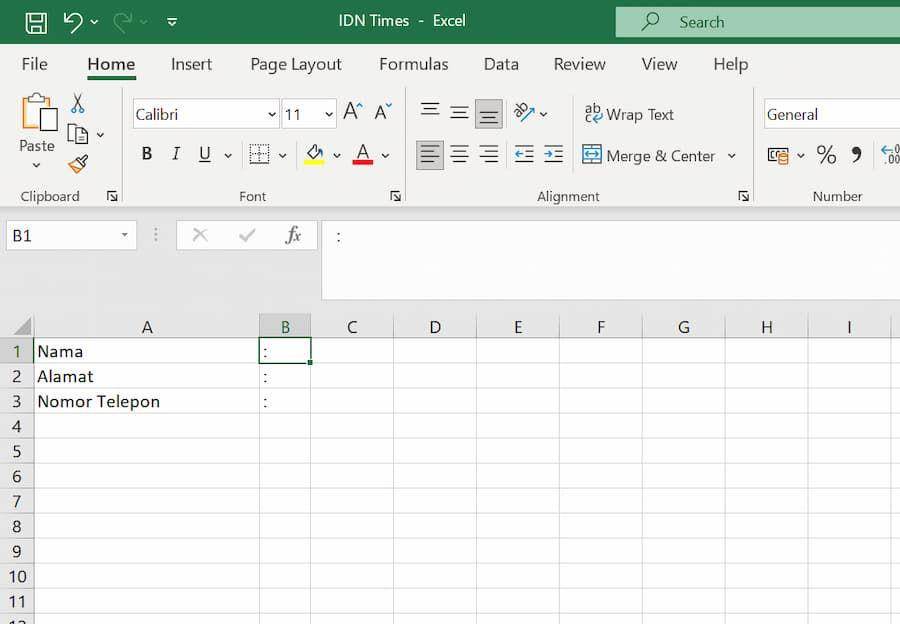Apply Comma Style
Screen dimensions: 900x624
[856, 155]
